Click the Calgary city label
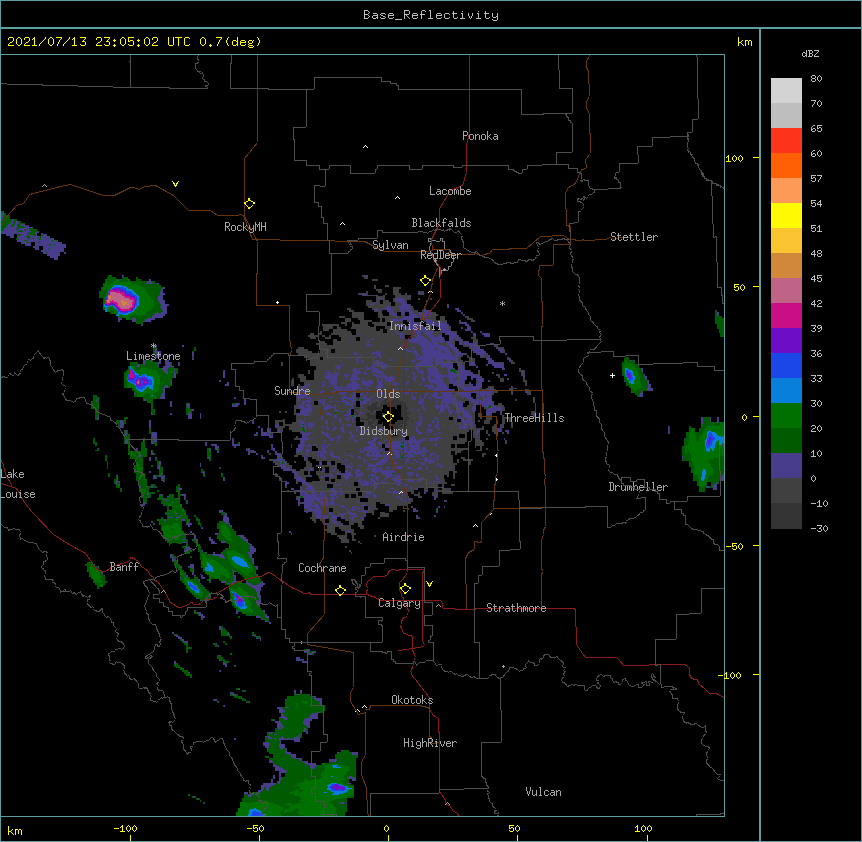This screenshot has width=862, height=842. [399, 603]
